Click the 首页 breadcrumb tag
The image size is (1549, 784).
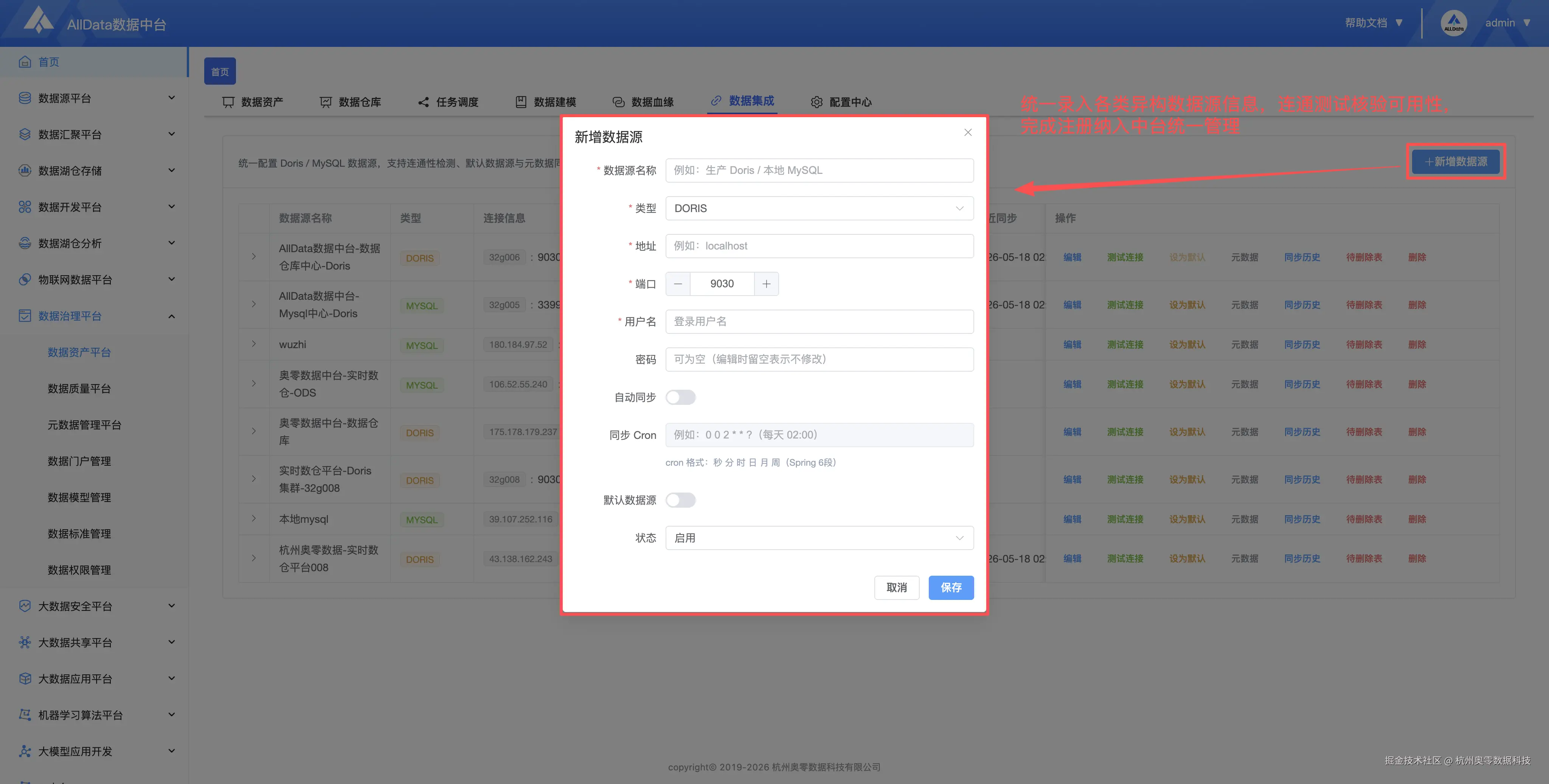[x=219, y=71]
